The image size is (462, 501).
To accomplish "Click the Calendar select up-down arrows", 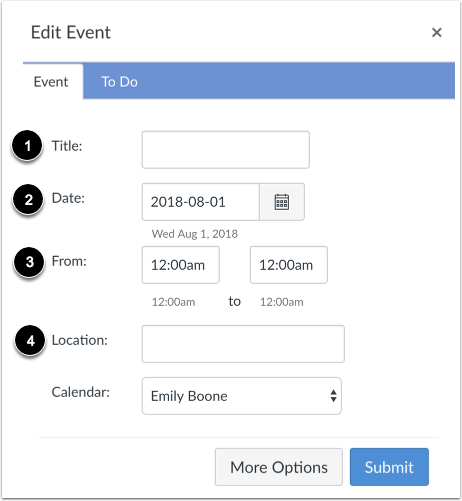I will [x=333, y=396].
